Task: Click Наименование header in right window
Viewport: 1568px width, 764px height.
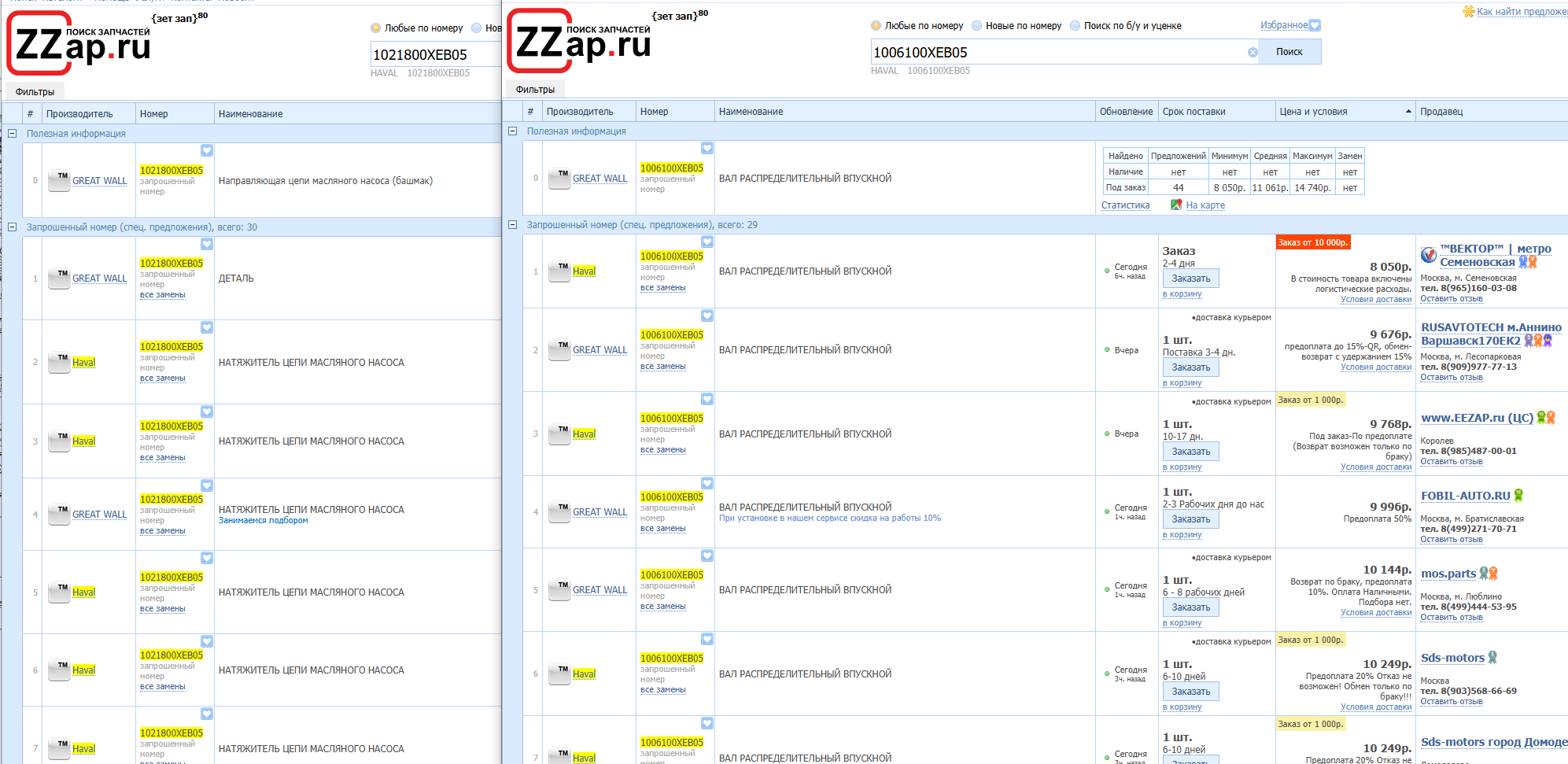Action: pos(905,112)
